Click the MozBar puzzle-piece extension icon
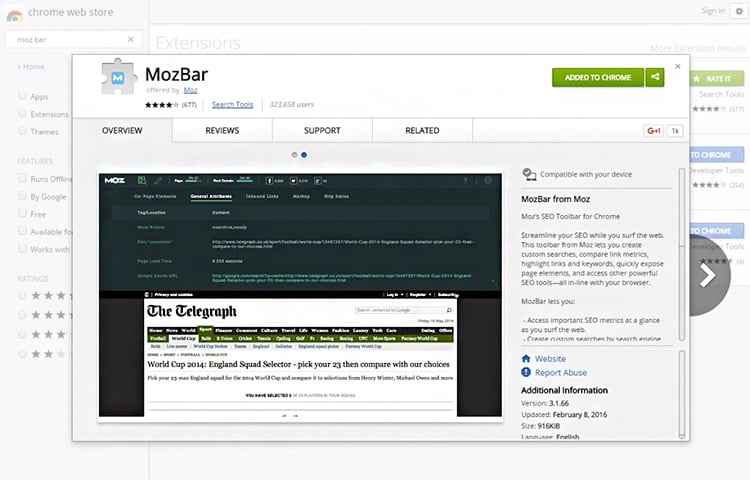Image resolution: width=750 pixels, height=480 pixels. click(117, 77)
